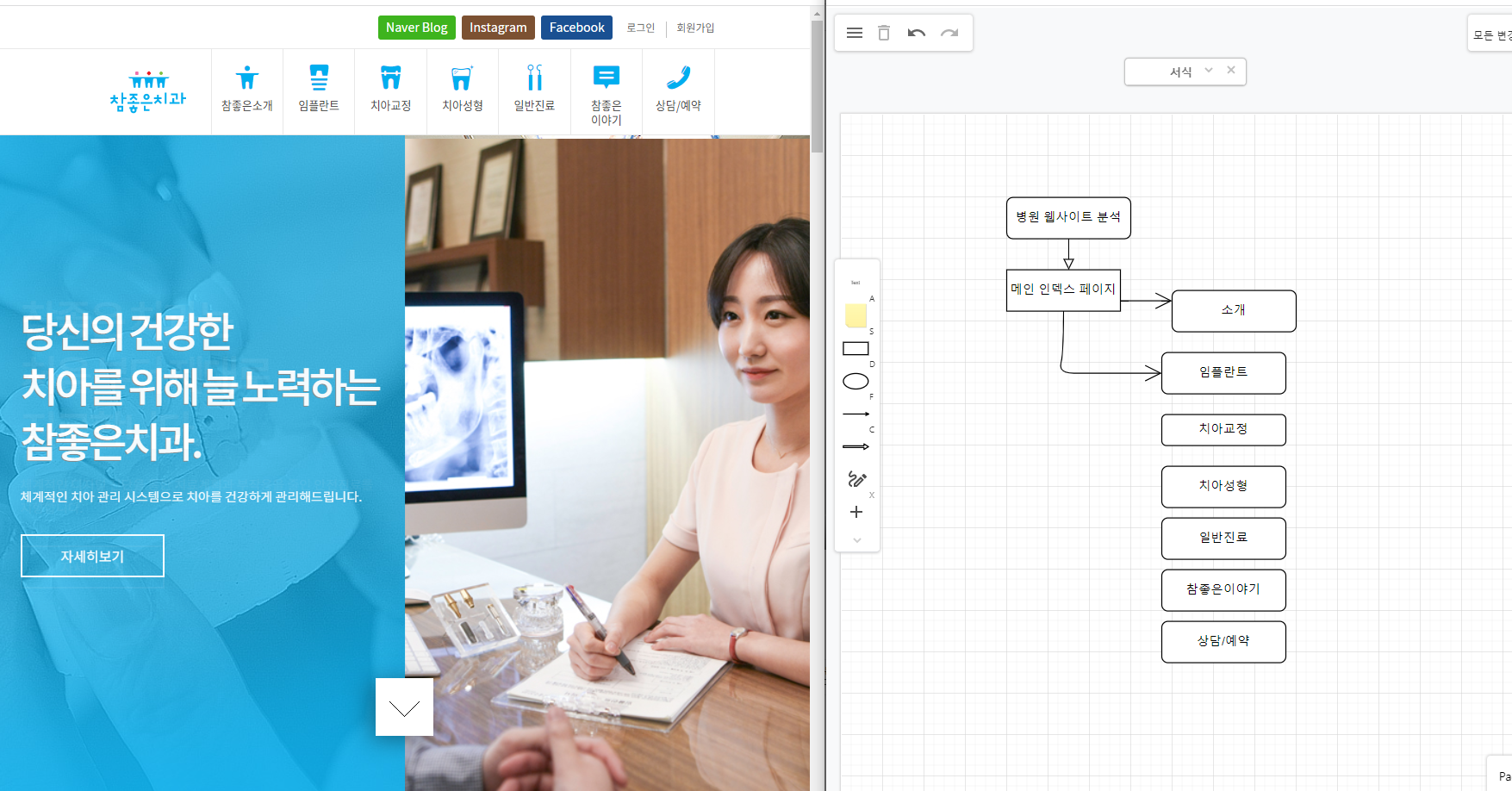Screen dimensions: 1512x791
Task: Select the single line arrow tool
Action: coord(856,414)
